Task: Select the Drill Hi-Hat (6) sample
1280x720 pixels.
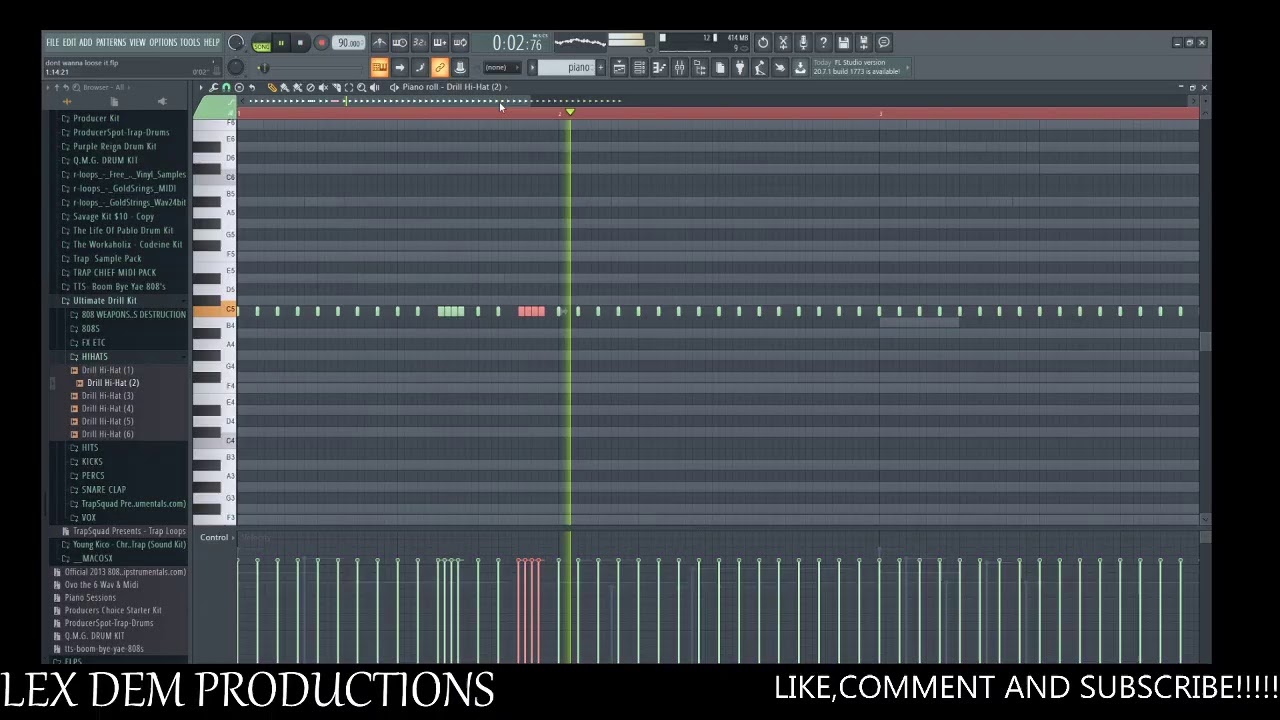Action: pos(107,434)
